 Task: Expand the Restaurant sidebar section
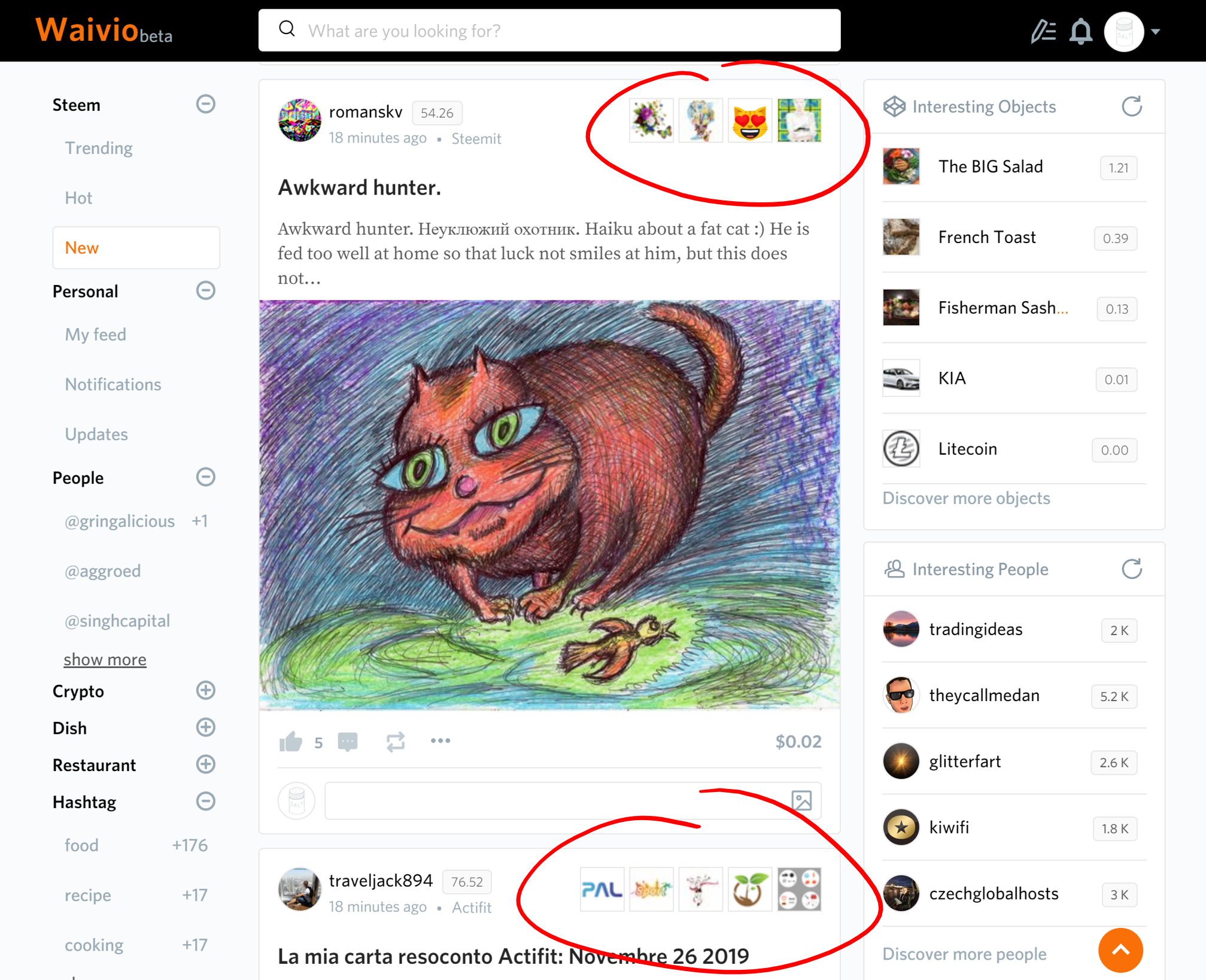click(x=205, y=764)
